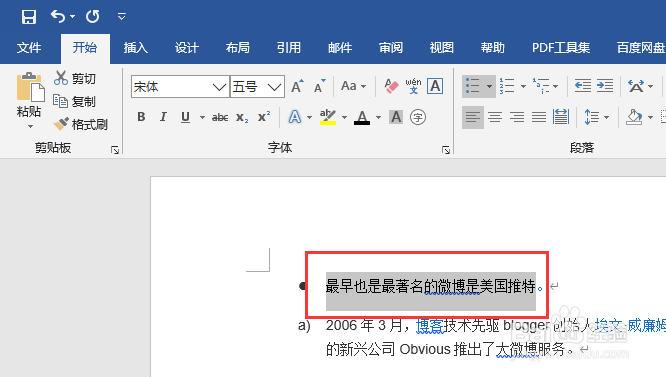666x377 pixels.
Task: Apply paragraph shading with the paint bucket
Action: click(x=634, y=117)
